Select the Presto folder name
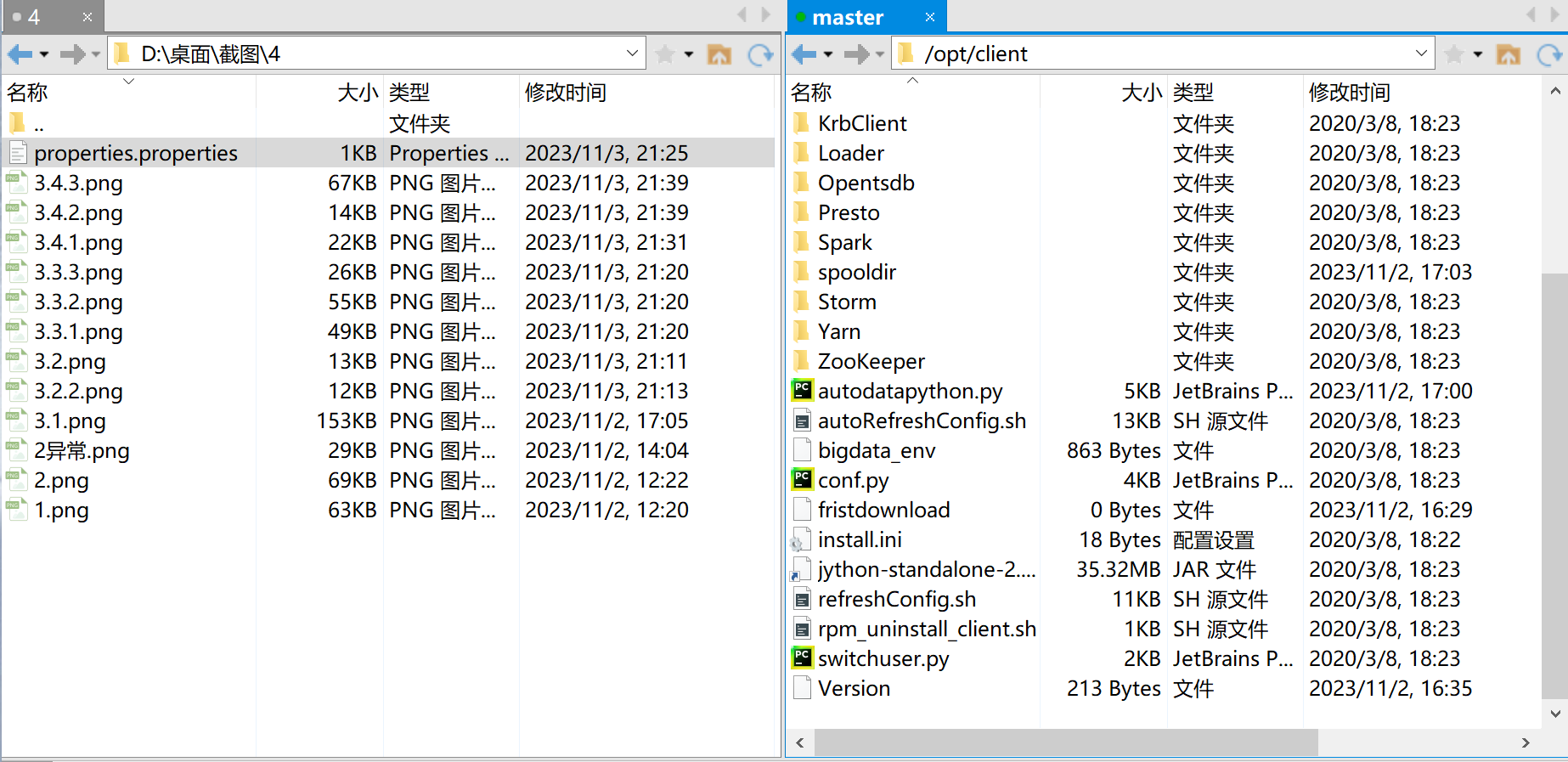Viewport: 1568px width, 762px height. (849, 212)
